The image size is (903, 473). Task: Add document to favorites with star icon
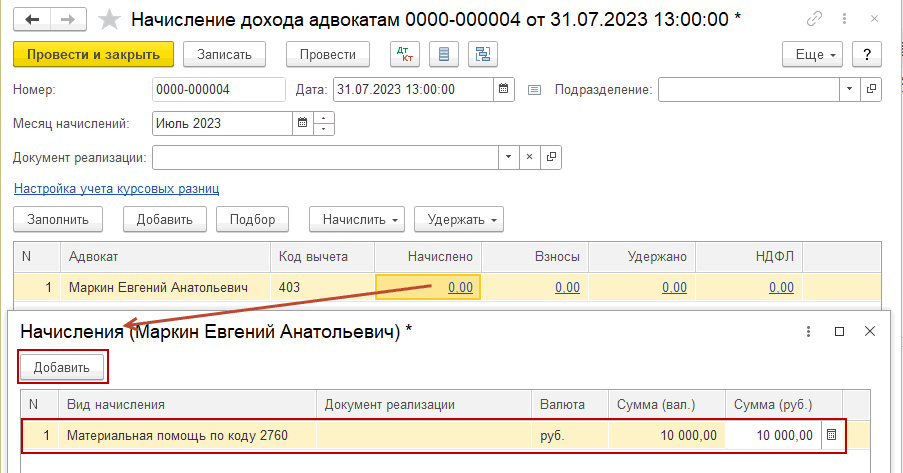111,20
